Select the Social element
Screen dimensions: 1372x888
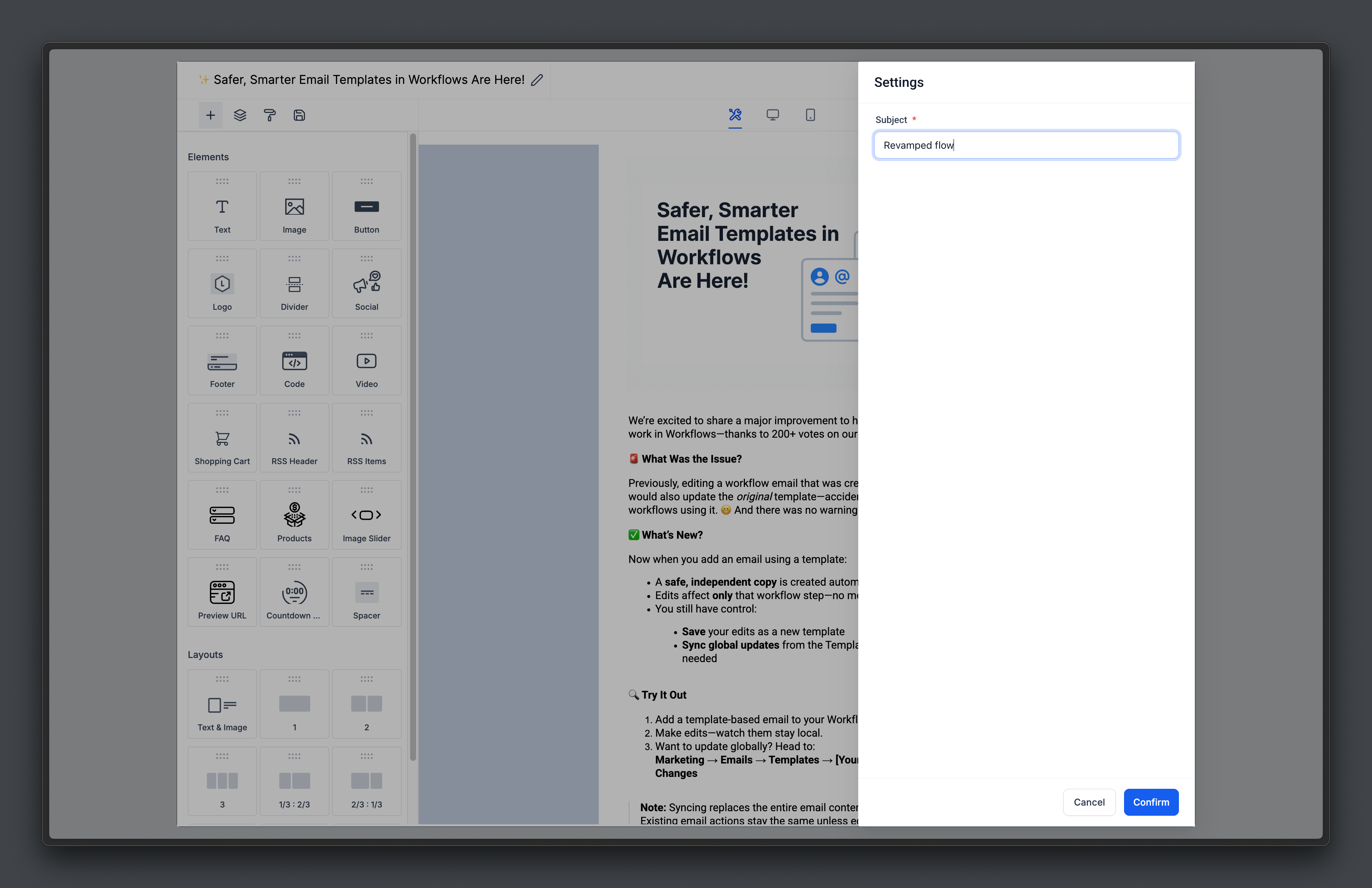[366, 284]
